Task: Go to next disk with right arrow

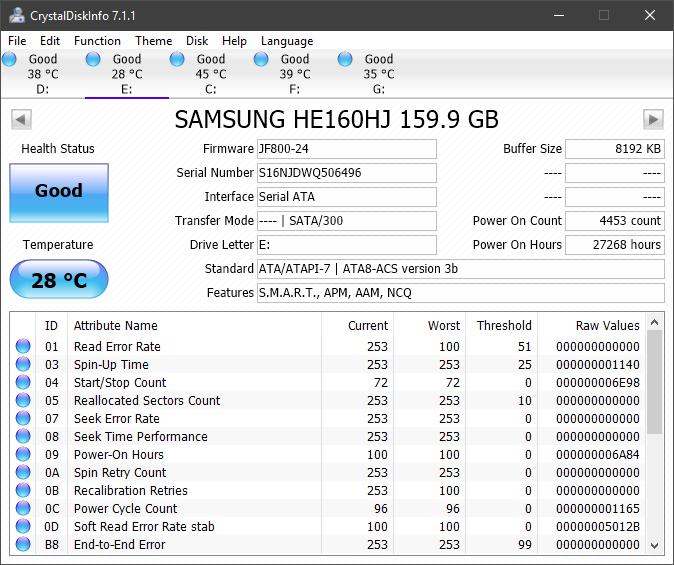Action: click(x=653, y=120)
